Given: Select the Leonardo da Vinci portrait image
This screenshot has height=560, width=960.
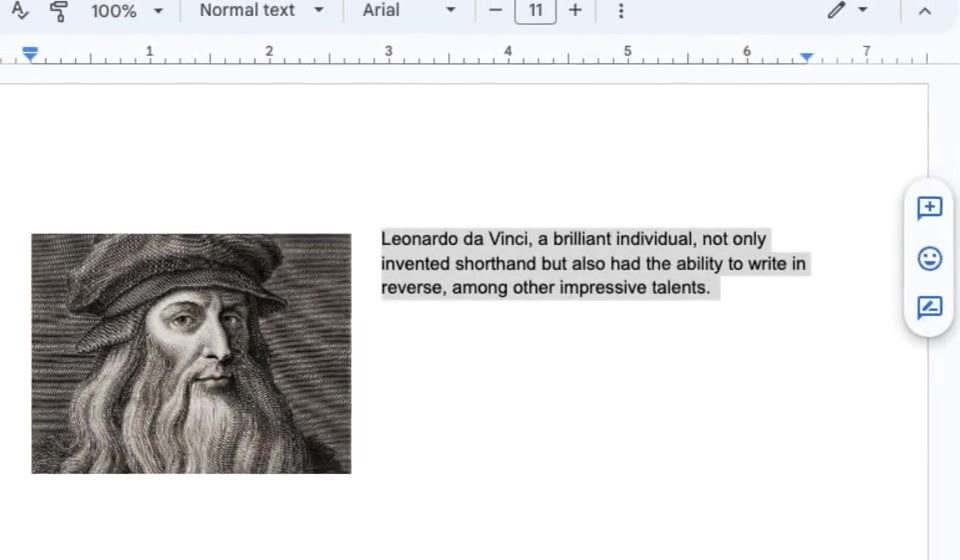Looking at the screenshot, I should point(191,353).
